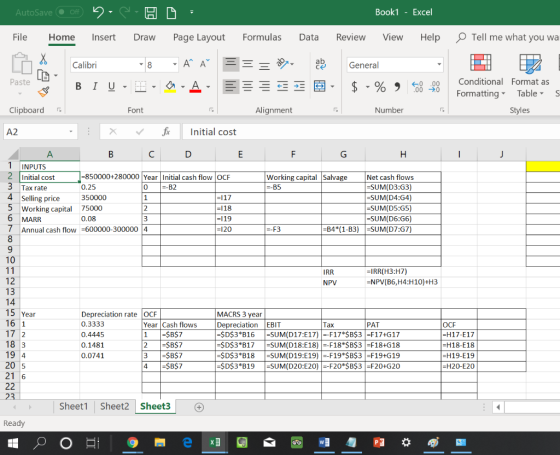Click Decrease Decimal icon
This screenshot has width=560, height=455.
tap(435, 87)
